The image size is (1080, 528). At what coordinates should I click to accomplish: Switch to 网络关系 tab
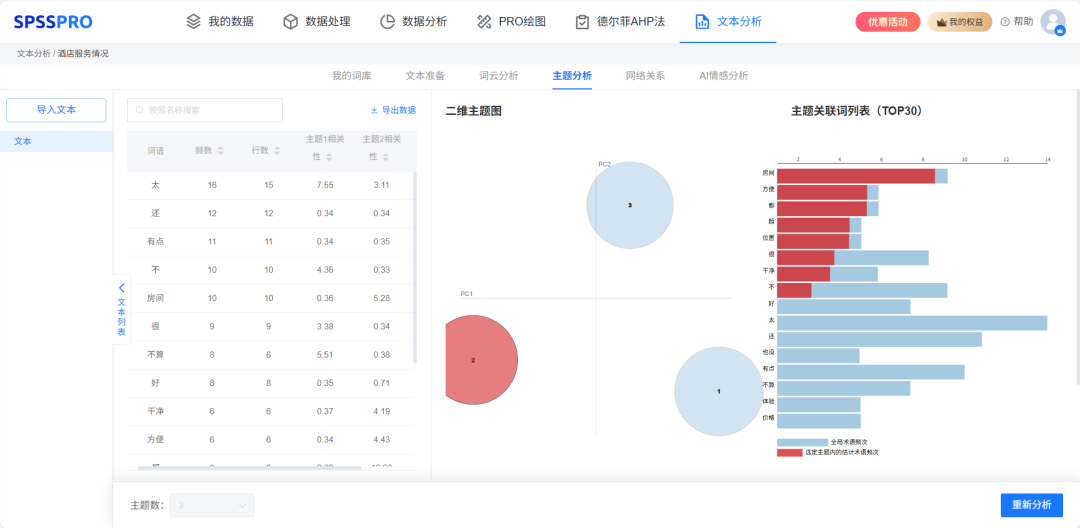tap(645, 76)
